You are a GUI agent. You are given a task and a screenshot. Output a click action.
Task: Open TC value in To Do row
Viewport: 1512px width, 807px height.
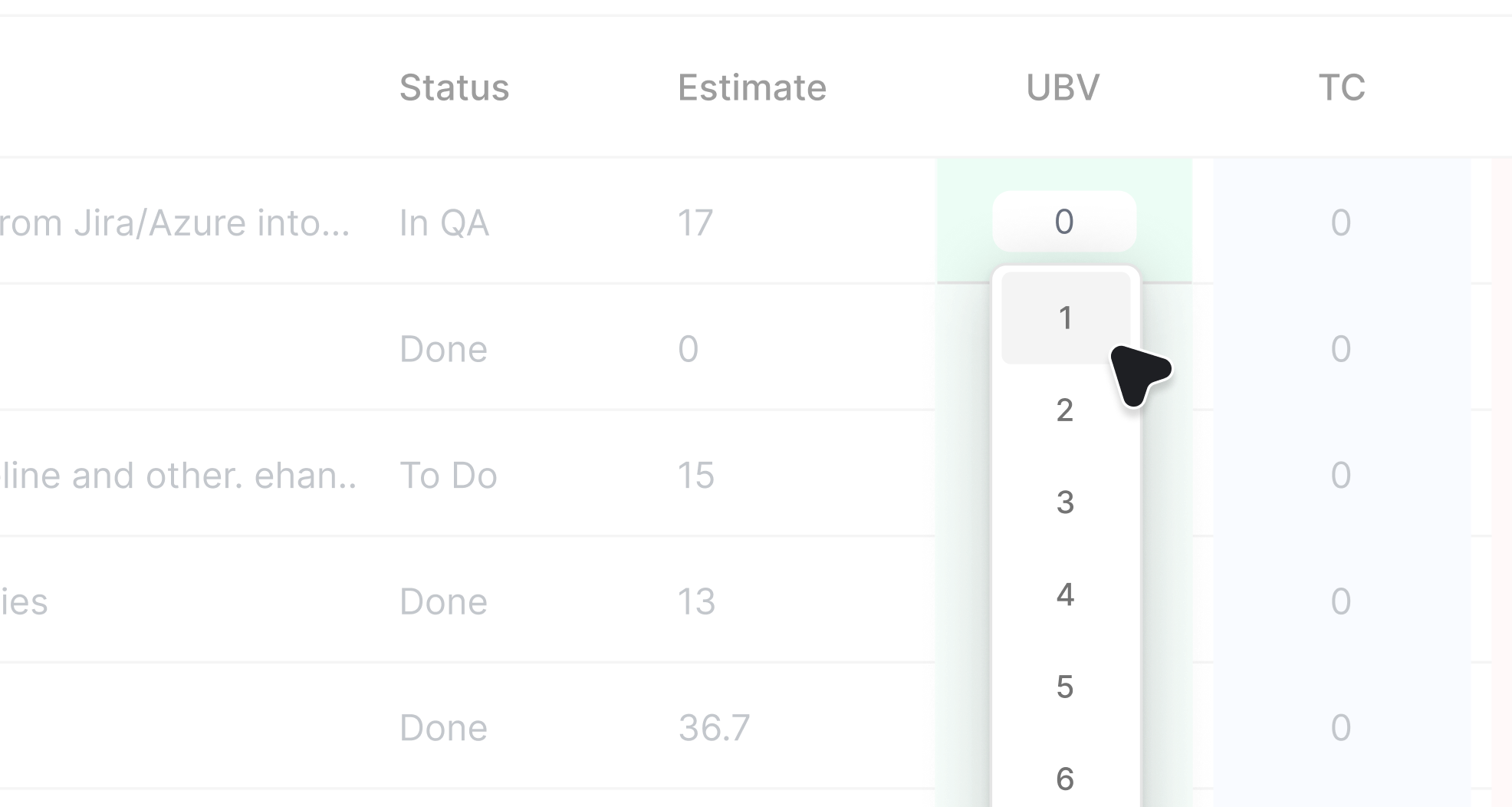coord(1341,475)
